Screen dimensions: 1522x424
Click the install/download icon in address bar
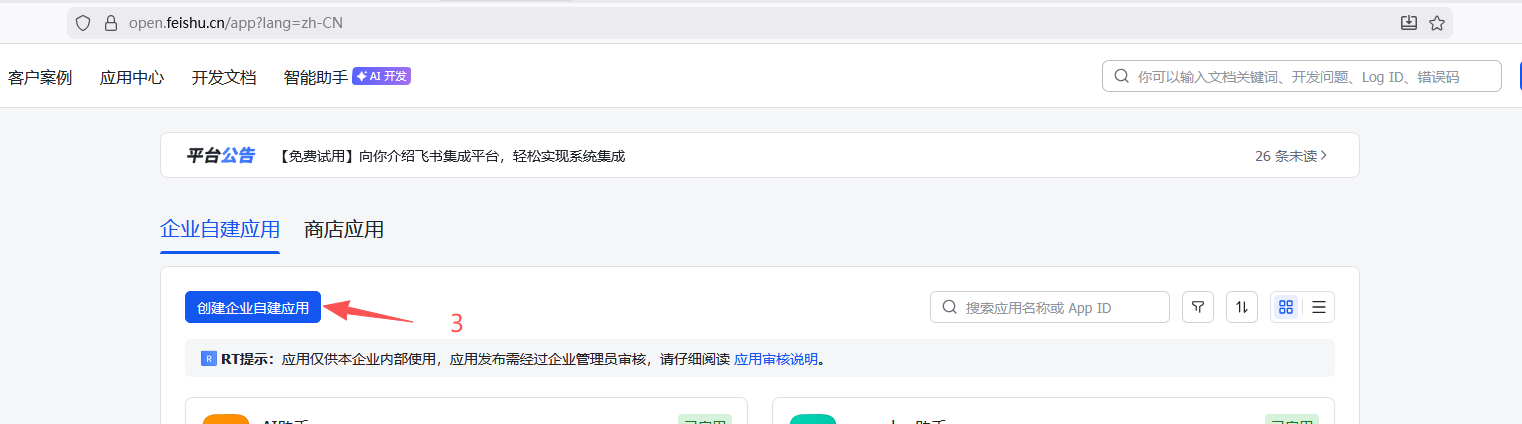point(1409,22)
